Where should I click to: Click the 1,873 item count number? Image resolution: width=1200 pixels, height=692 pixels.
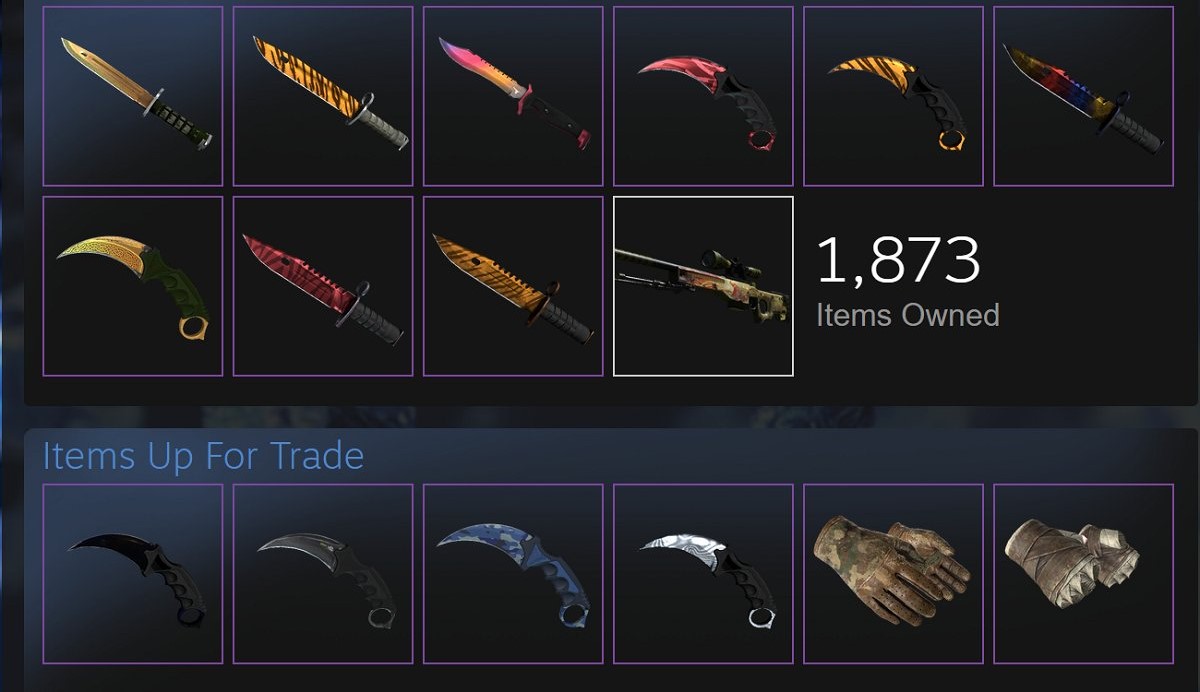(x=898, y=260)
